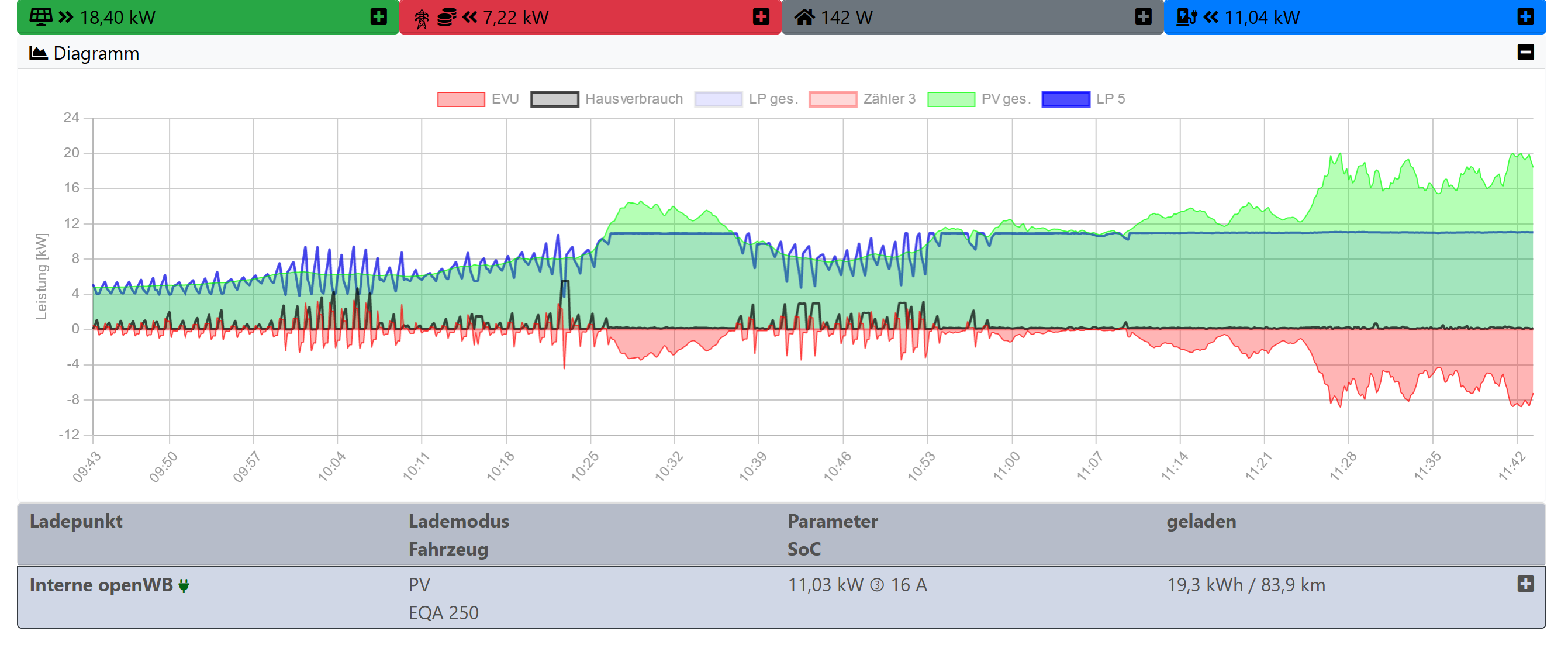The image size is (1568, 648).
Task: Expand the red grid 7,22 kW panel
Action: 761,16
